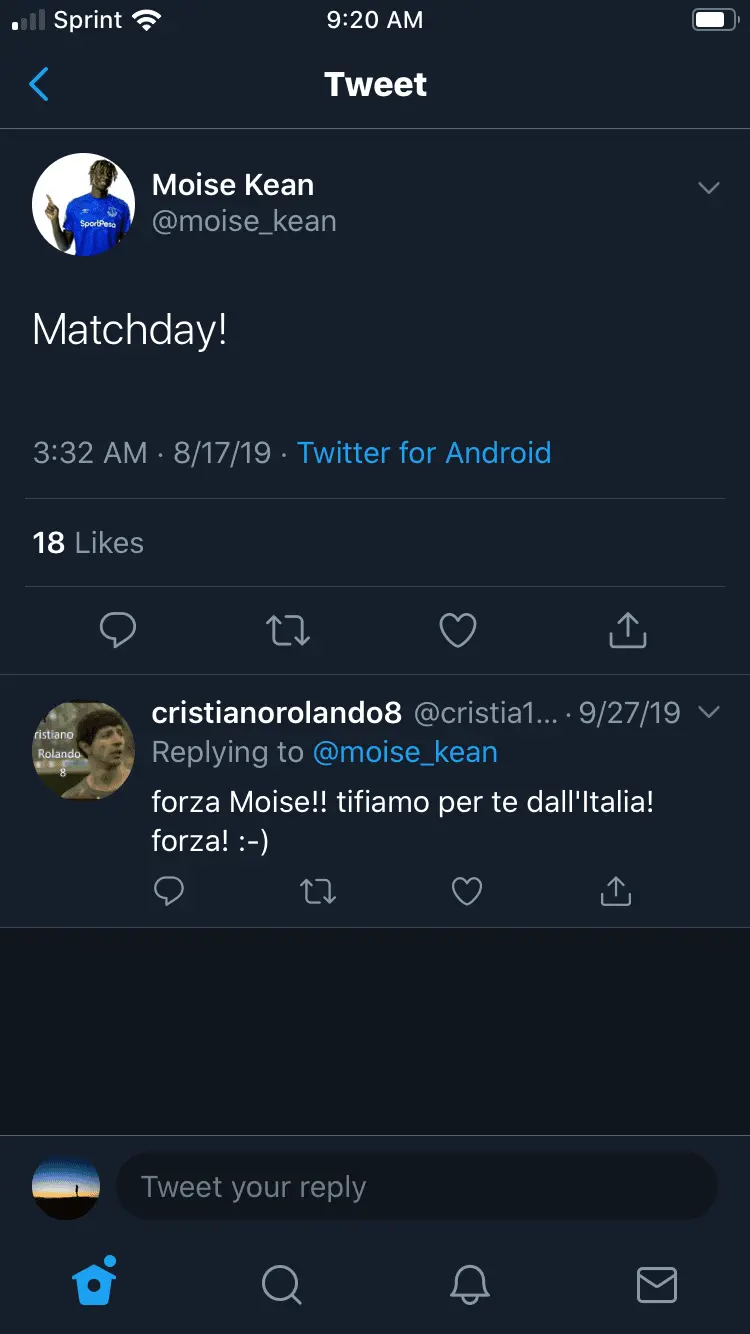Viewport: 750px width, 1334px height.
Task: View the 18 Likes list
Action: [x=88, y=543]
